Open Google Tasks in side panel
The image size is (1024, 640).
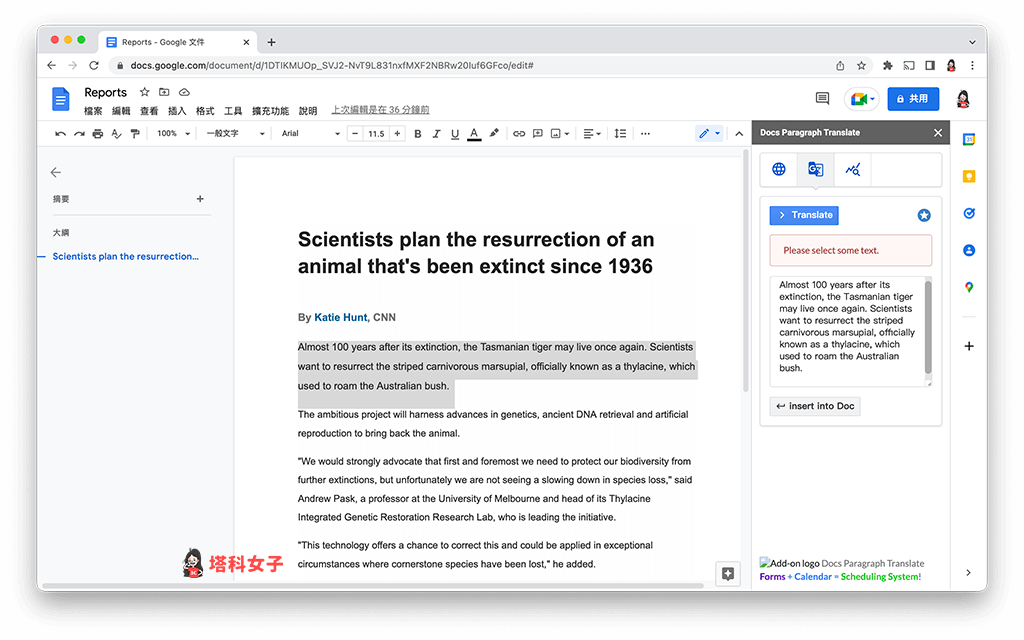(969, 213)
